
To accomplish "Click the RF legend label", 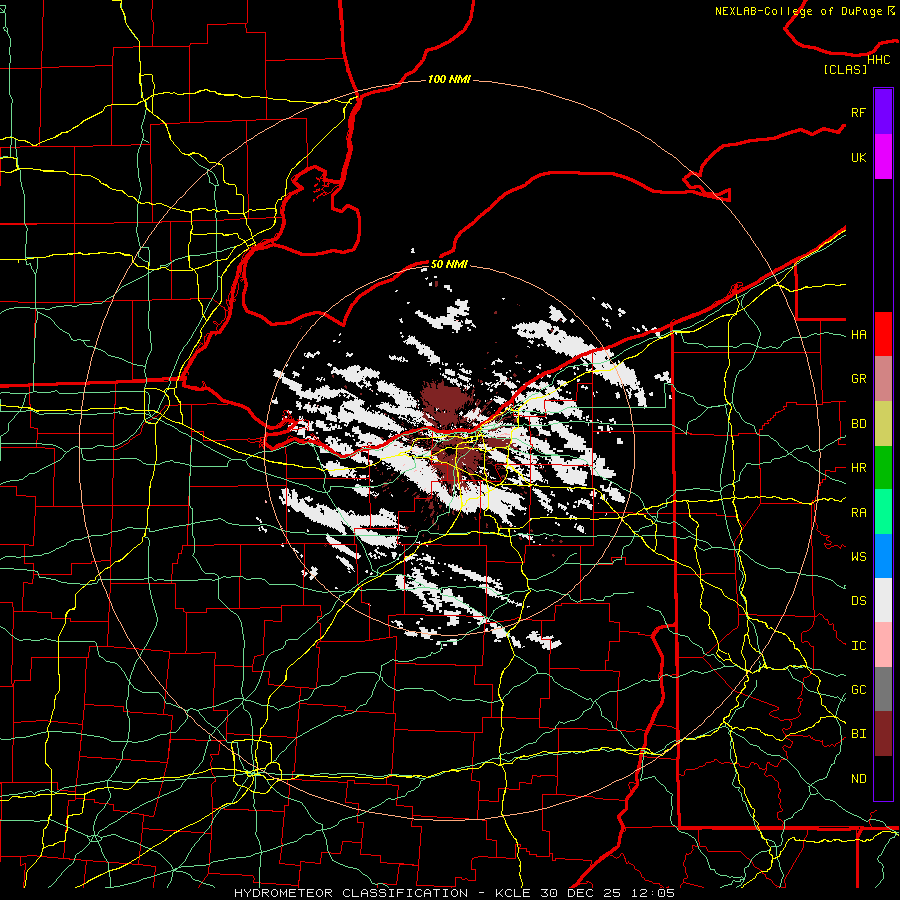I will pos(858,112).
